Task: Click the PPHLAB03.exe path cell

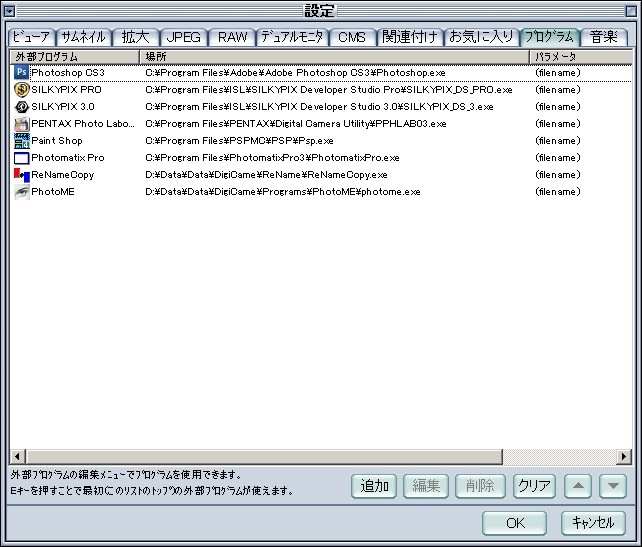Action: coord(296,124)
